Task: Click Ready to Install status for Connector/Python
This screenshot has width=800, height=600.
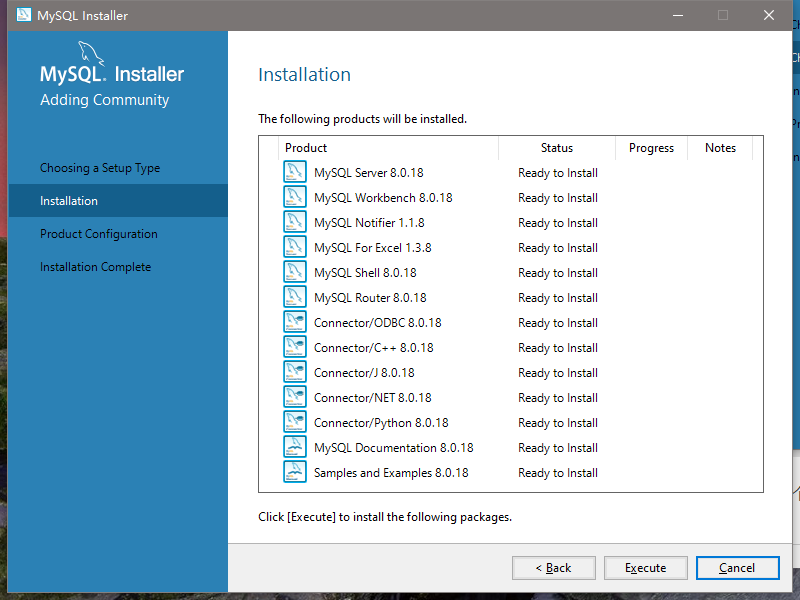Action: point(558,423)
